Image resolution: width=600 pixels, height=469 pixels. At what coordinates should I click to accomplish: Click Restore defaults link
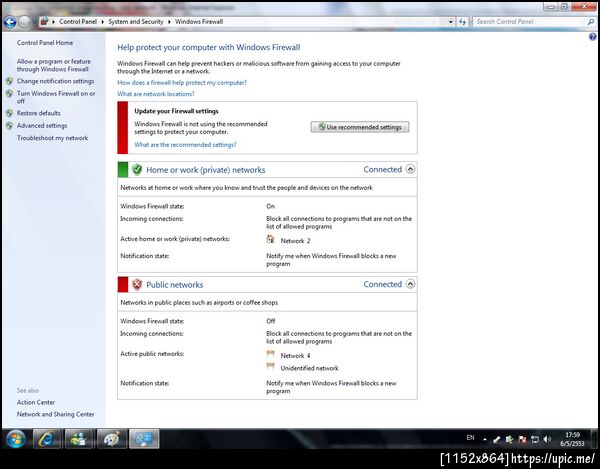click(x=39, y=113)
